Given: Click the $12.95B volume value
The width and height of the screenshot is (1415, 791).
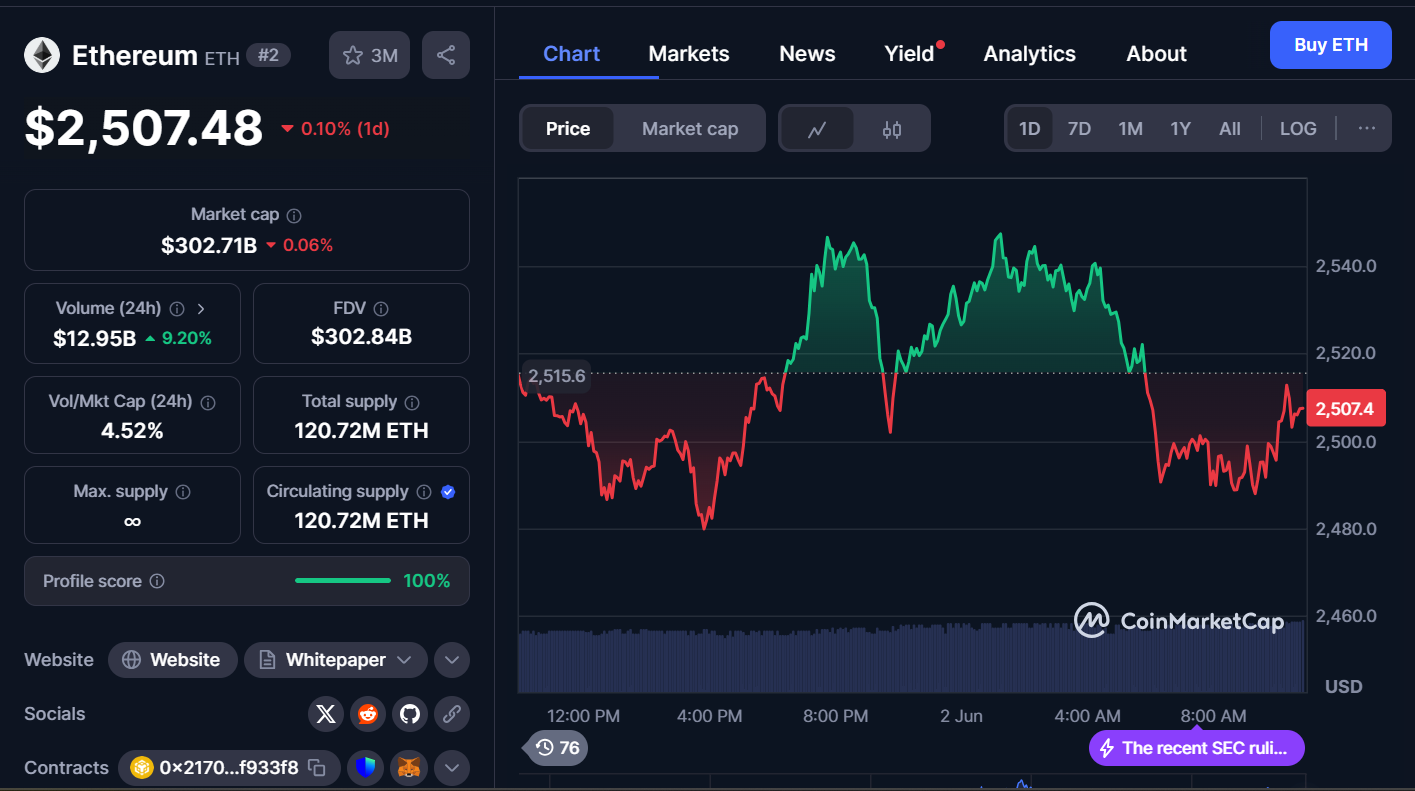Looking at the screenshot, I should click(94, 339).
